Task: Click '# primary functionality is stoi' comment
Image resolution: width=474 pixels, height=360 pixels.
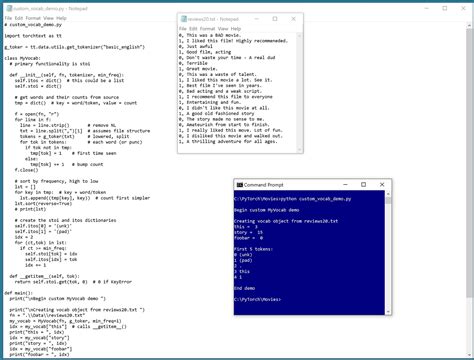Action: [50, 64]
